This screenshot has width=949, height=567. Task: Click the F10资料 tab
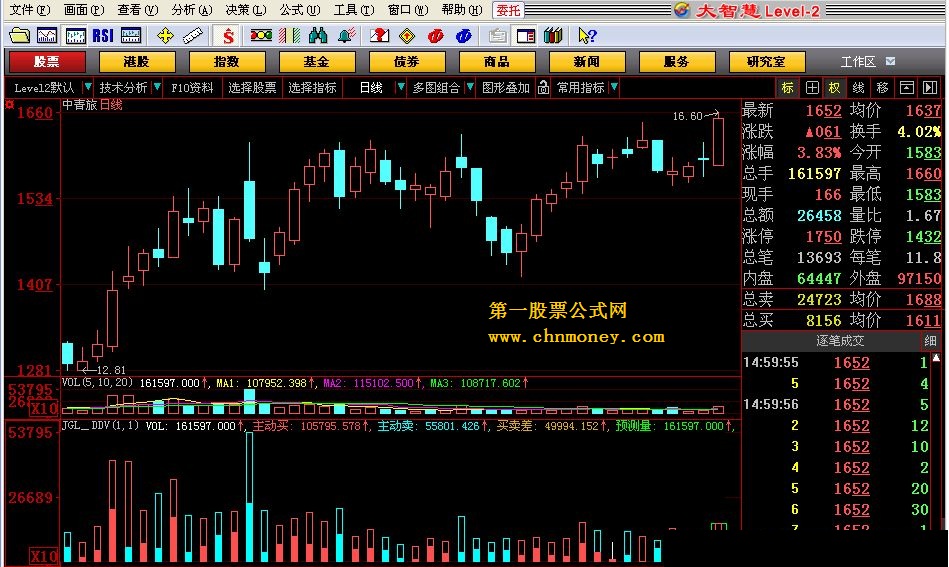click(x=192, y=88)
